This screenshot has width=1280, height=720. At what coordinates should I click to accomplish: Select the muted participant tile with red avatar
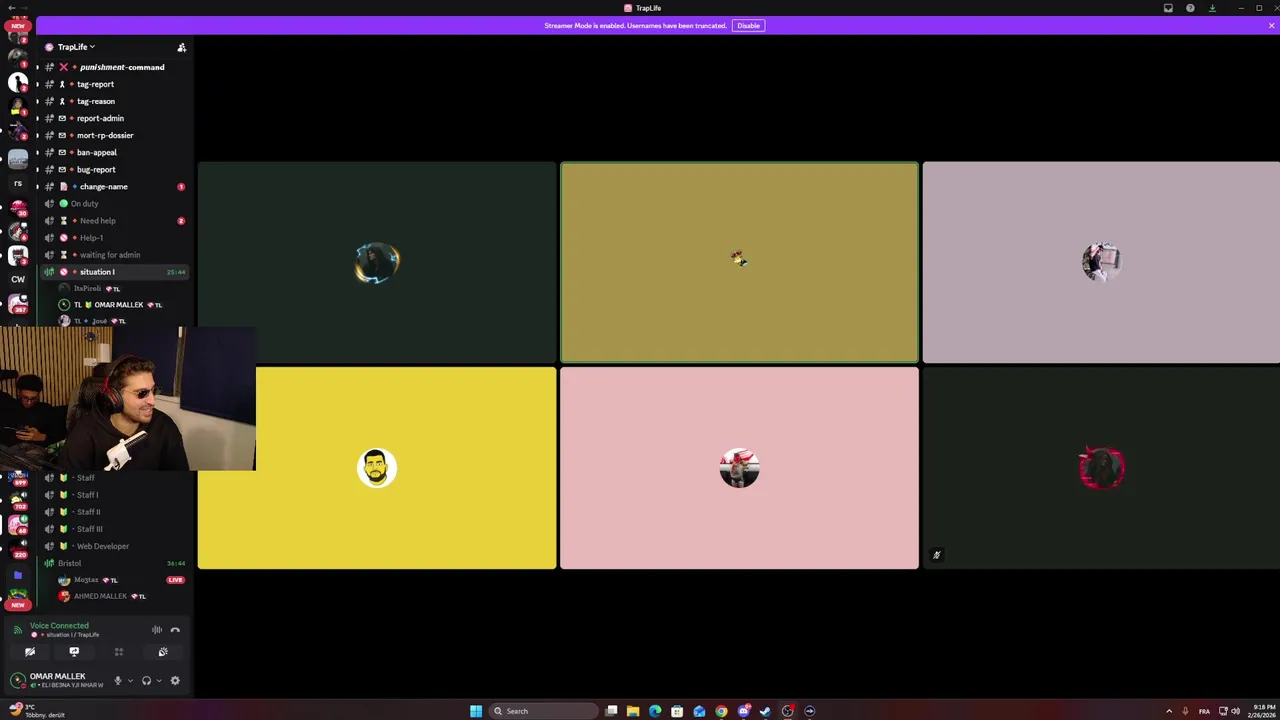pos(1101,468)
